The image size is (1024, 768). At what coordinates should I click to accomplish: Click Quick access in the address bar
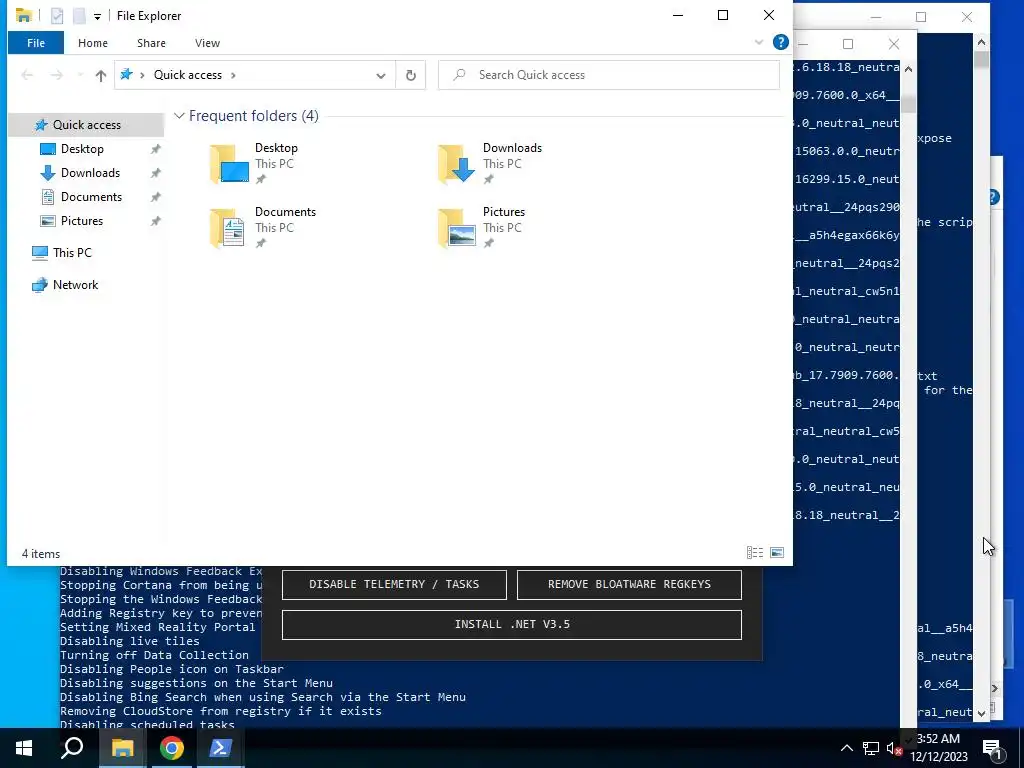pyautogui.click(x=187, y=75)
